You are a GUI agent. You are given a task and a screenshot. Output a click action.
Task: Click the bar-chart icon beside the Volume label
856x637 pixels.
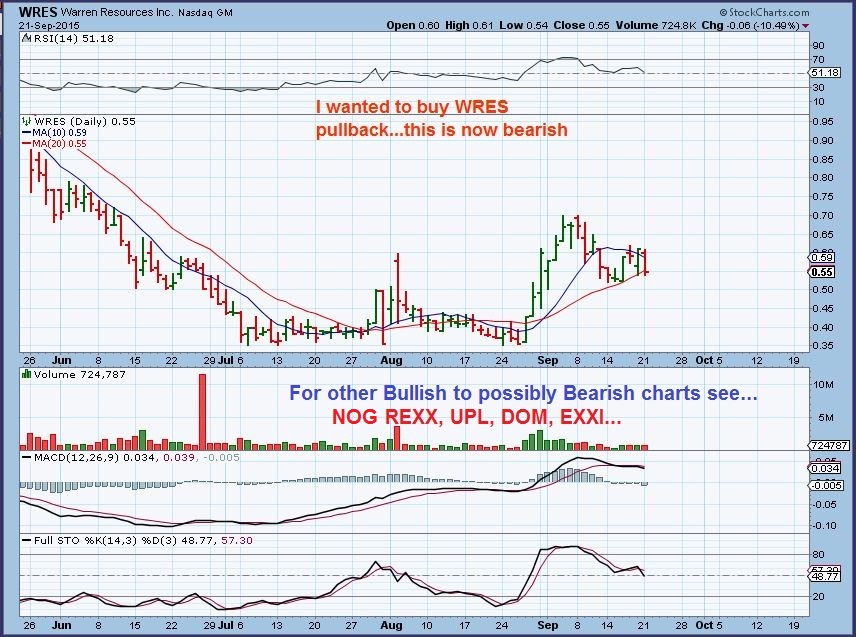tap(24, 374)
